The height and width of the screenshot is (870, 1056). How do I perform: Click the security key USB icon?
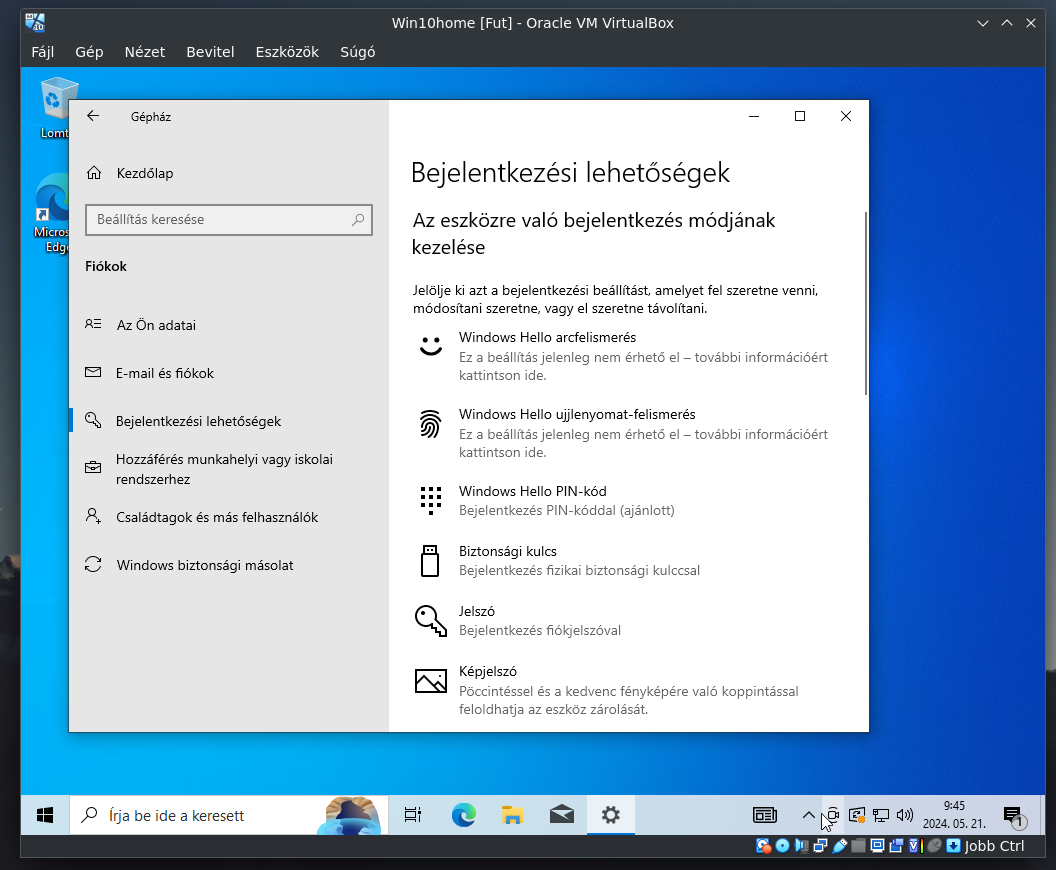(x=430, y=561)
